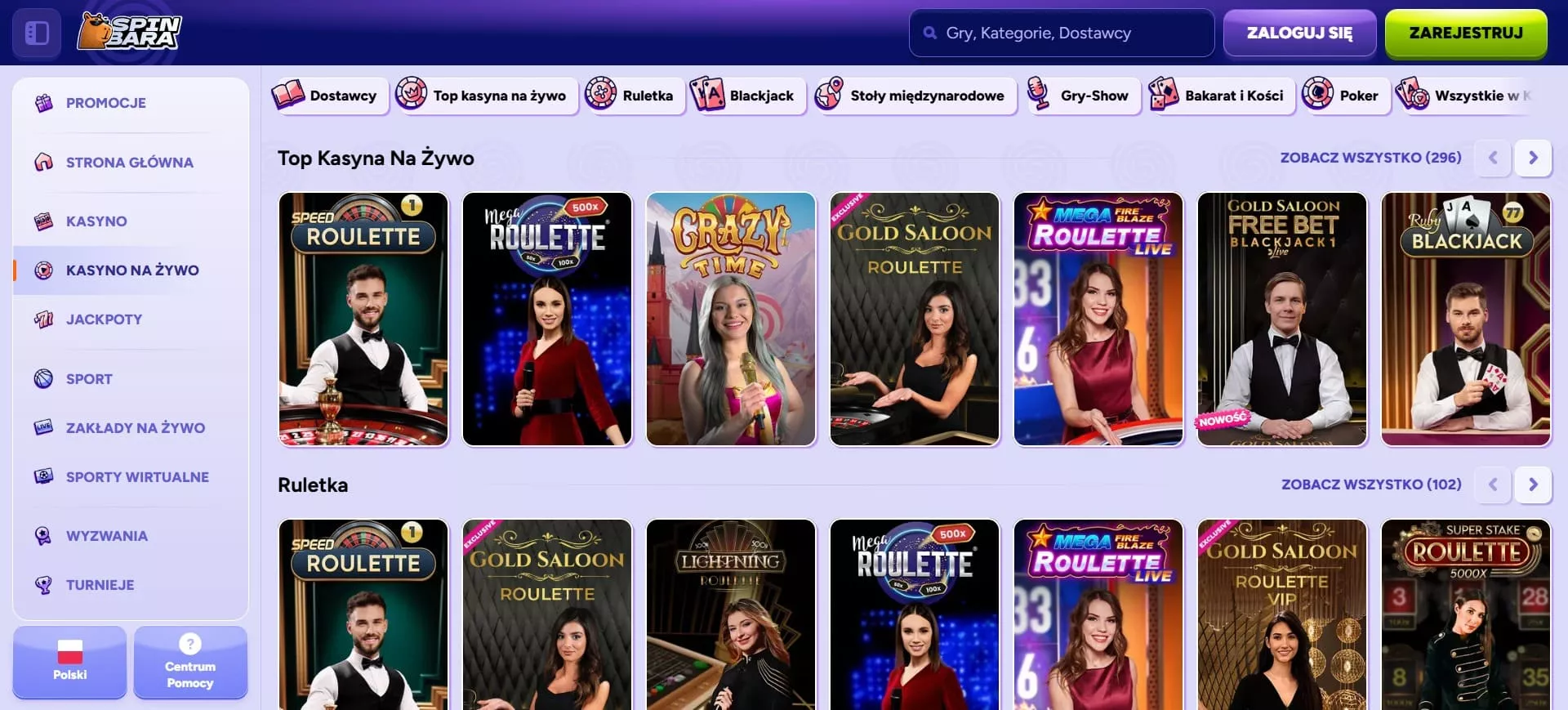1568x710 pixels.
Task: Open the Polski language selector
Action: coord(69,663)
